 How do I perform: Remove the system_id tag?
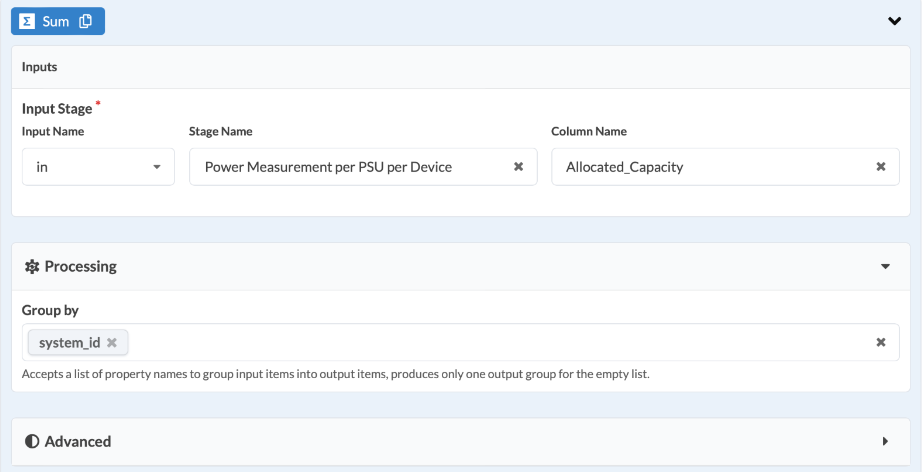112,343
